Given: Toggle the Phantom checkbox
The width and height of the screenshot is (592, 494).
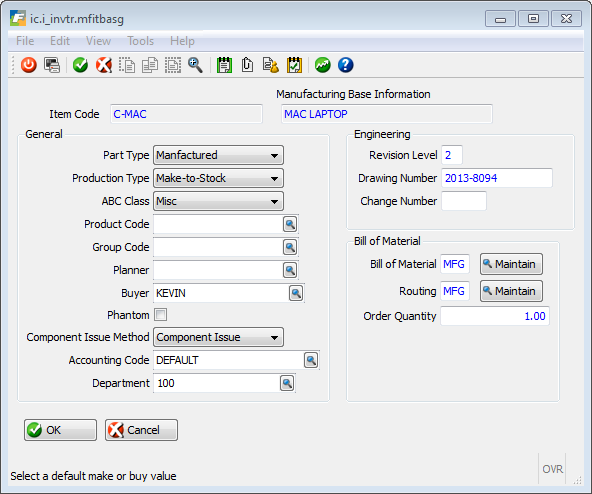Looking at the screenshot, I should click(x=160, y=315).
